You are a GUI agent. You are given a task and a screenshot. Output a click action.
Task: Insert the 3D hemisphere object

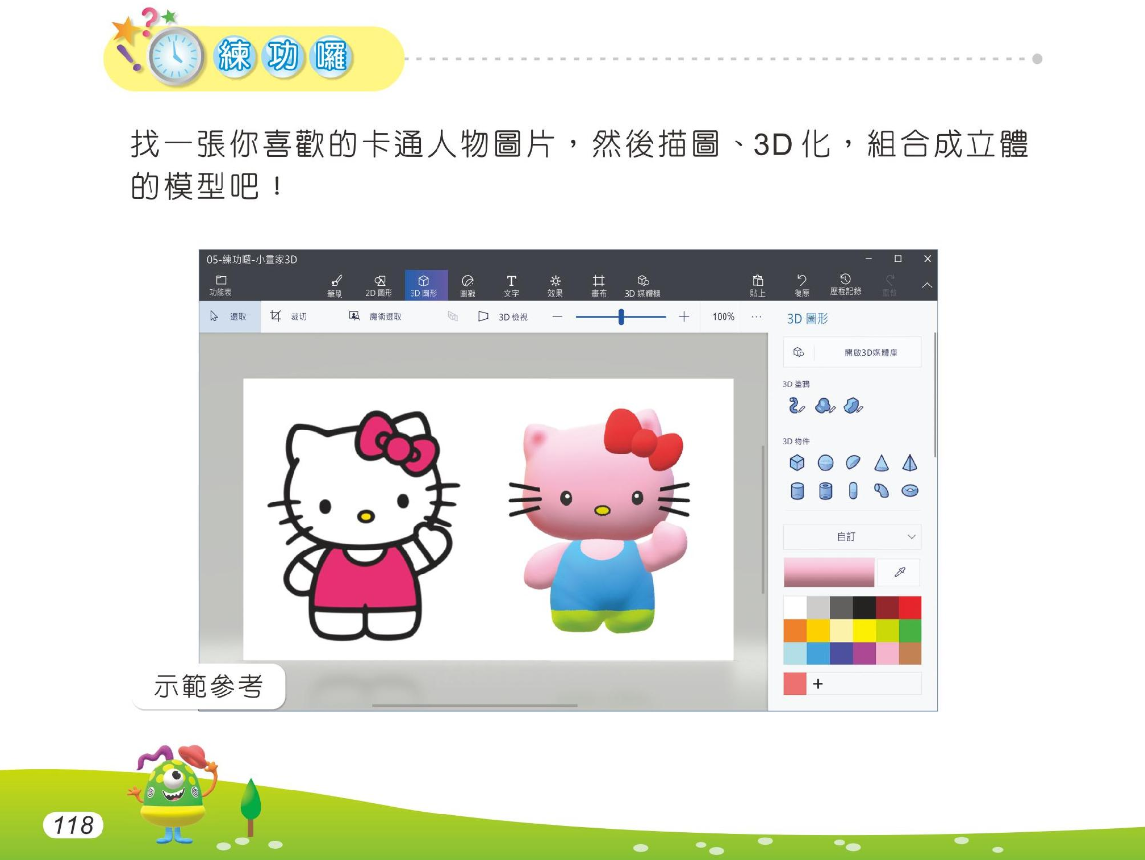(x=853, y=463)
